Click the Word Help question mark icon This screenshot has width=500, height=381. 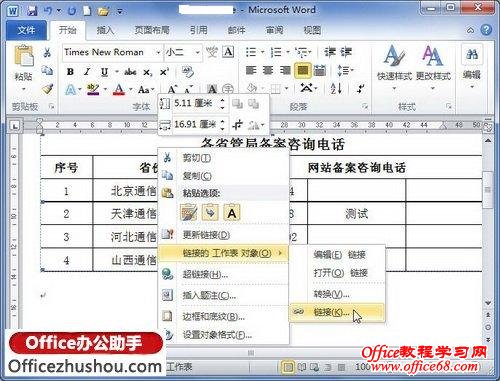pyautogui.click(x=486, y=30)
